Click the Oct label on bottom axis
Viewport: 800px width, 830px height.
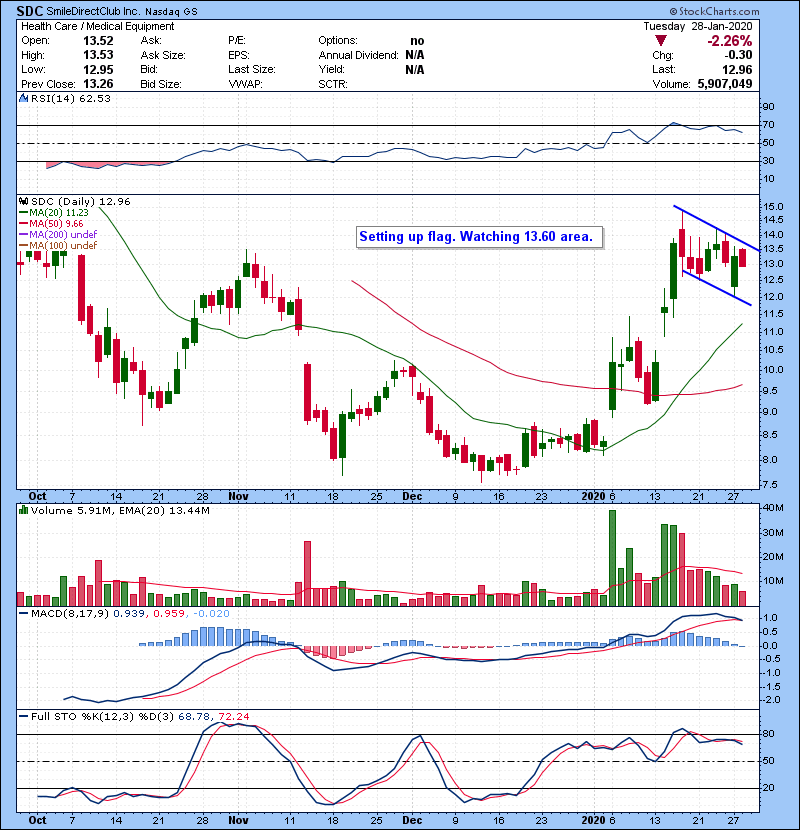click(37, 820)
